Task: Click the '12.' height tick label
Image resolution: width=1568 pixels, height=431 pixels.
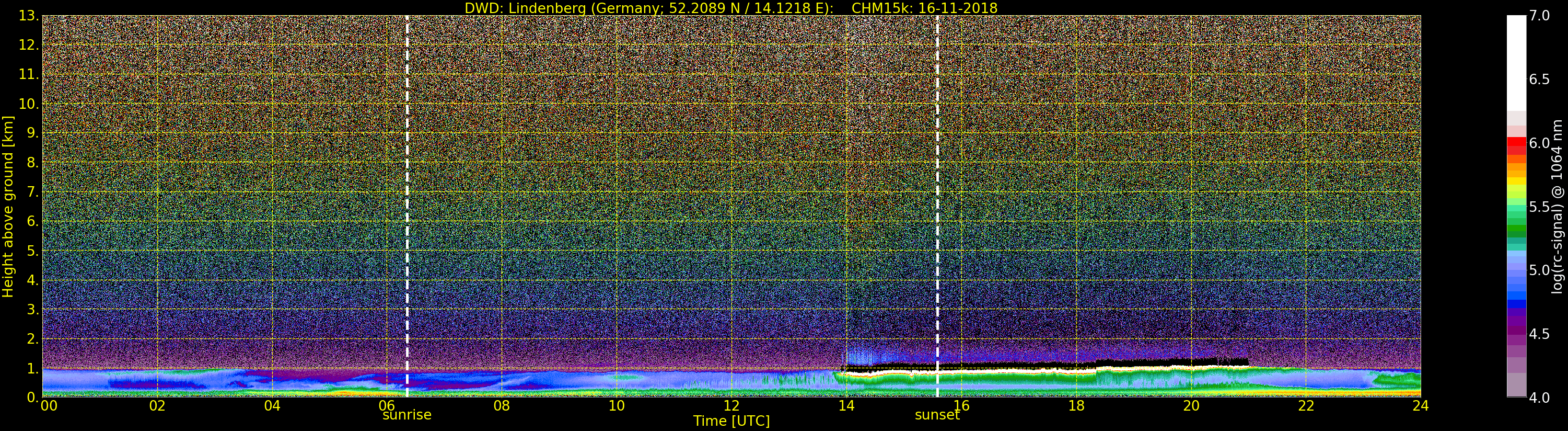Action: click(x=29, y=45)
